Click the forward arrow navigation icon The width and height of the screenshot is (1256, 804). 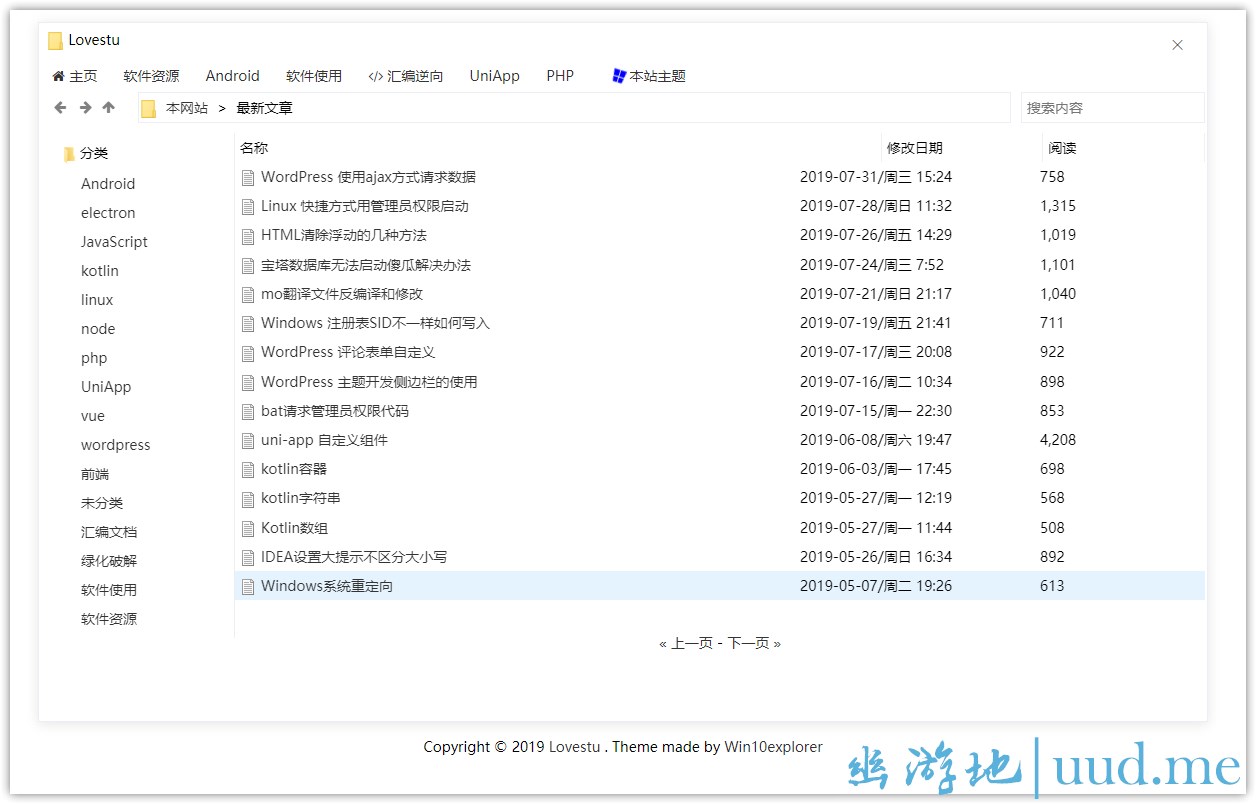point(85,108)
